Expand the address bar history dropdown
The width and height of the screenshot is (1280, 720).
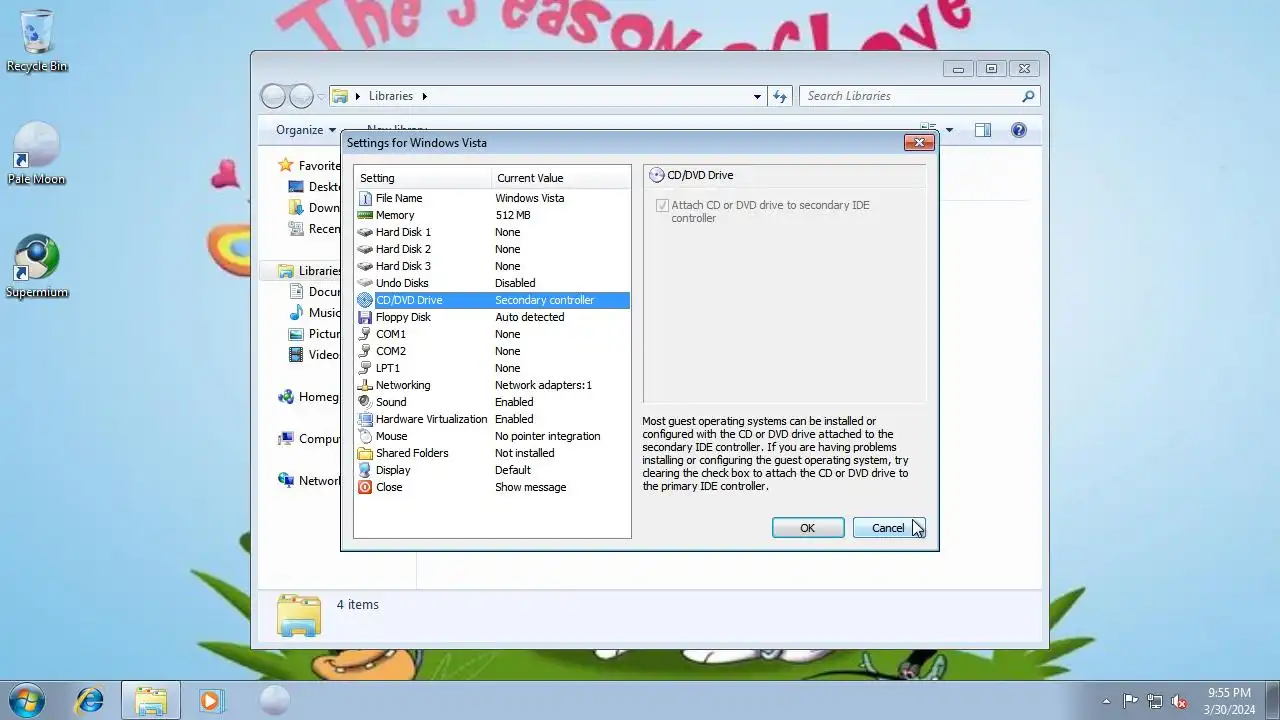757,96
